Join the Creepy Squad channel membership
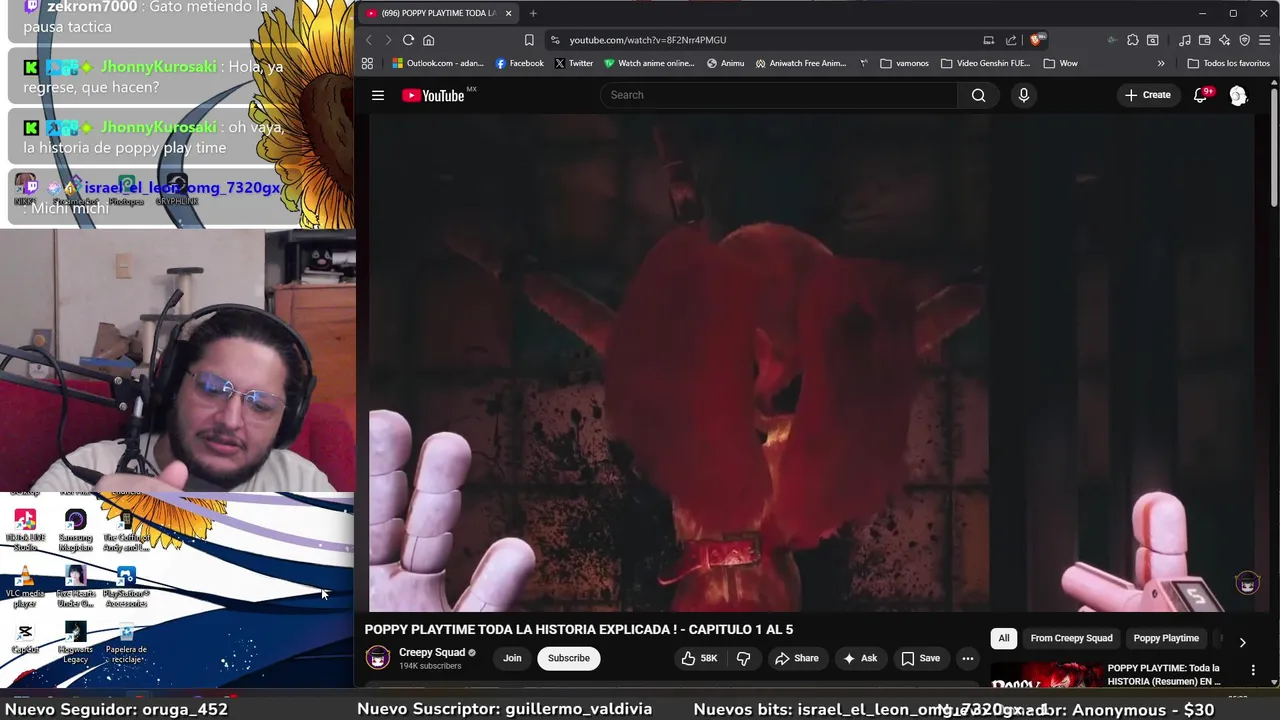The height and width of the screenshot is (720, 1280). 512,658
